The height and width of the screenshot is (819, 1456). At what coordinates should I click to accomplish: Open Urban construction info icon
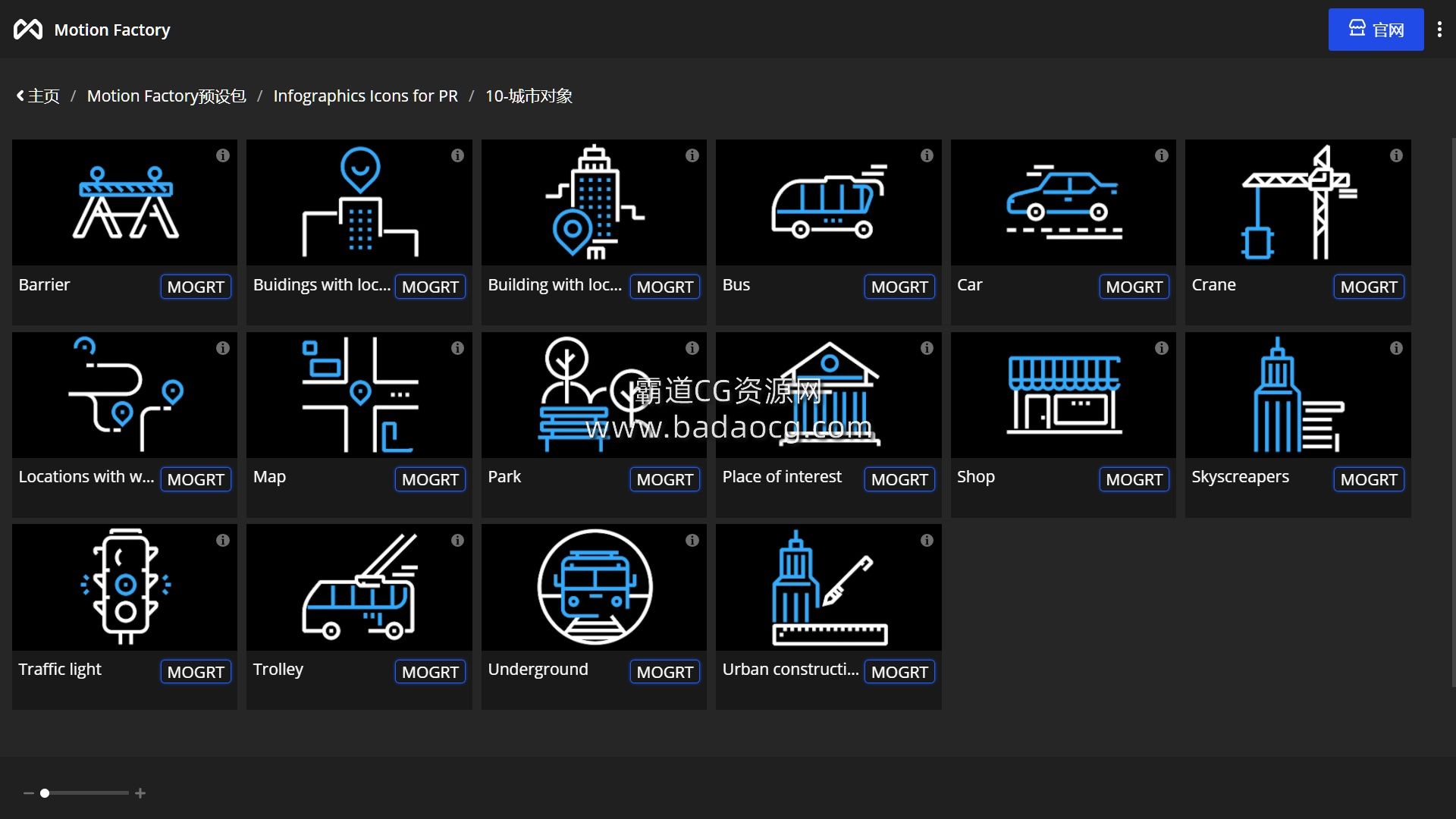(927, 541)
